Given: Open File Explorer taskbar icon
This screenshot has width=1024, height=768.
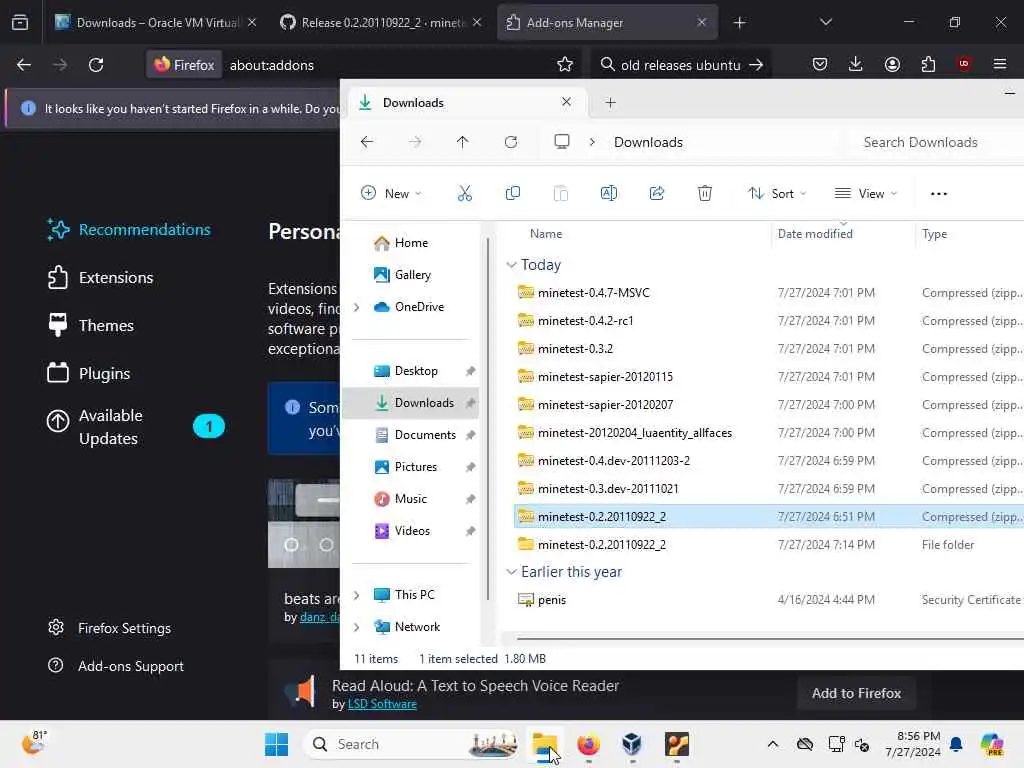Looking at the screenshot, I should click(x=545, y=744).
